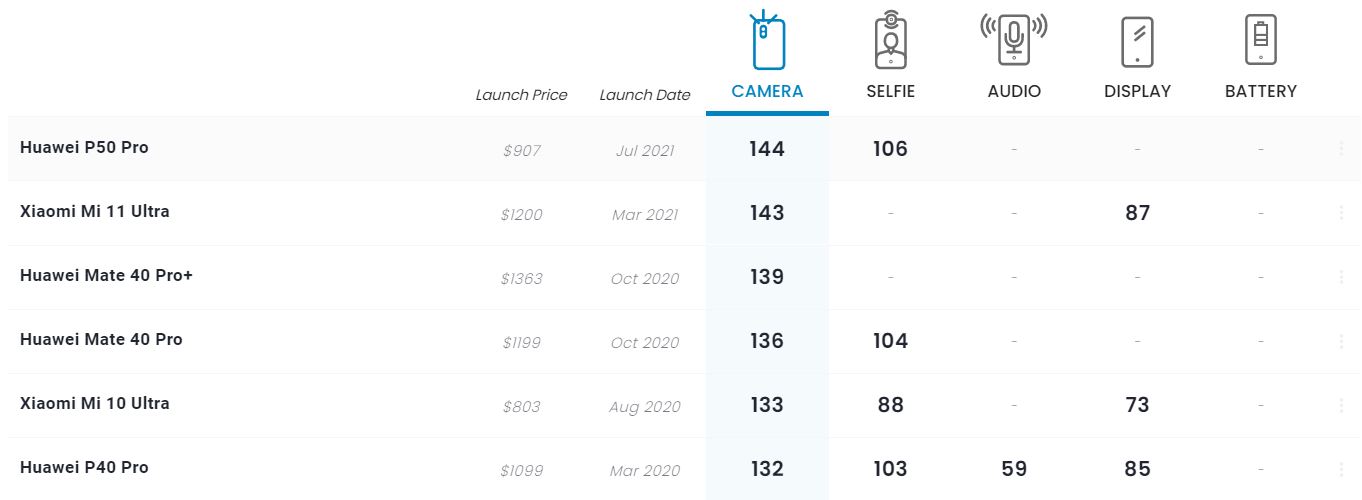Select the Display phone icon
Viewport: 1362px width, 500px height.
(1138, 42)
